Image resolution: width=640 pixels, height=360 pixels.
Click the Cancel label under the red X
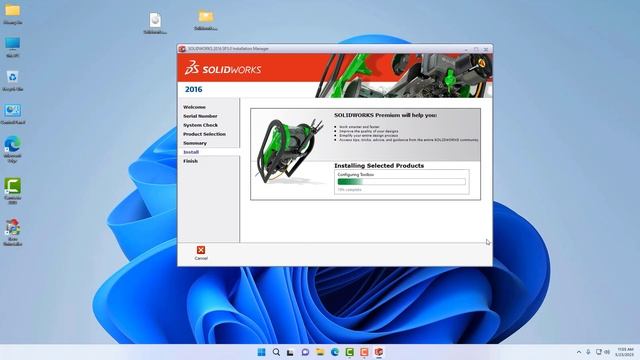pos(201,258)
